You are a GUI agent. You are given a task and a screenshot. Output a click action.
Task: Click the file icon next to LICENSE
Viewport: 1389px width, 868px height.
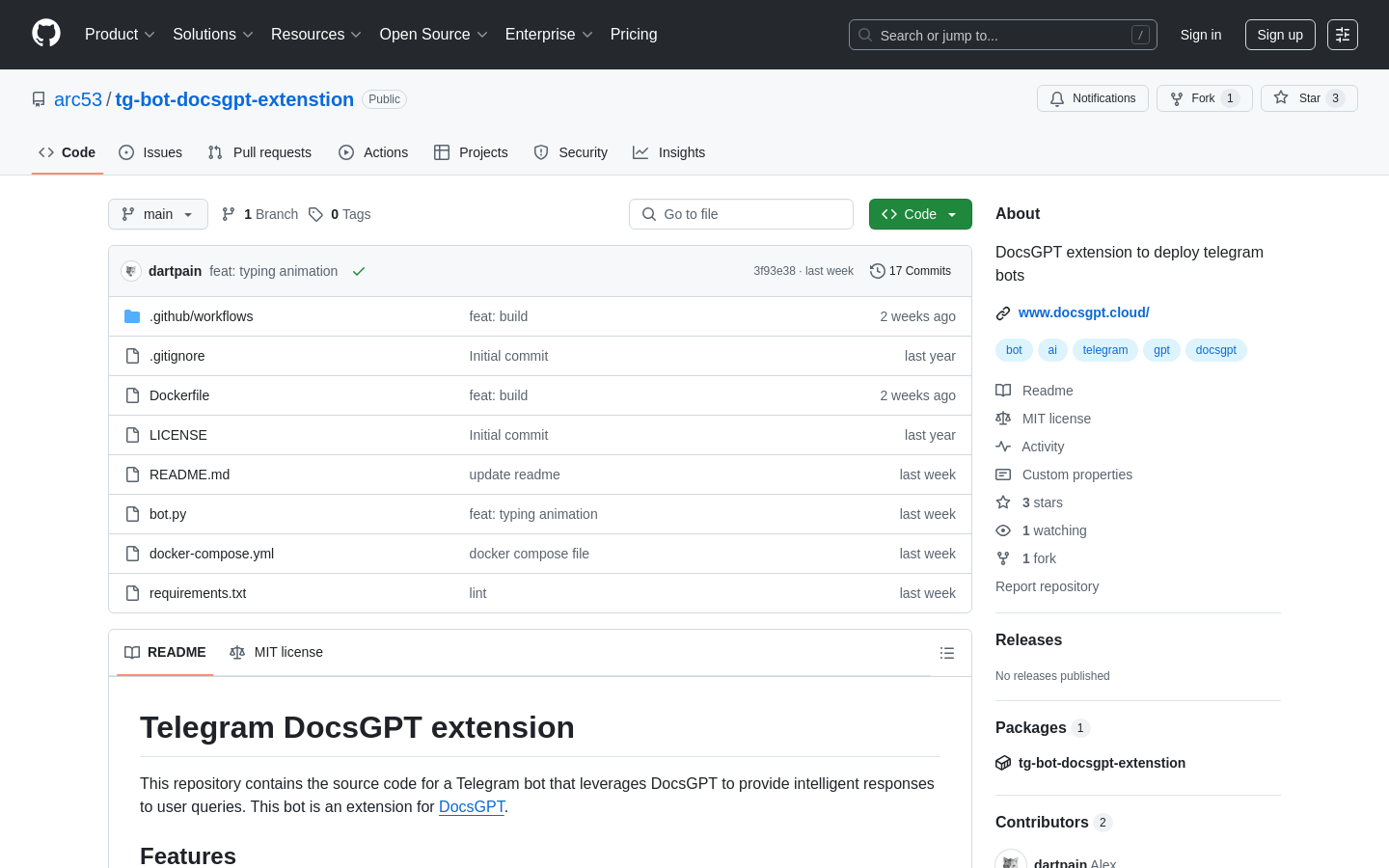132,435
